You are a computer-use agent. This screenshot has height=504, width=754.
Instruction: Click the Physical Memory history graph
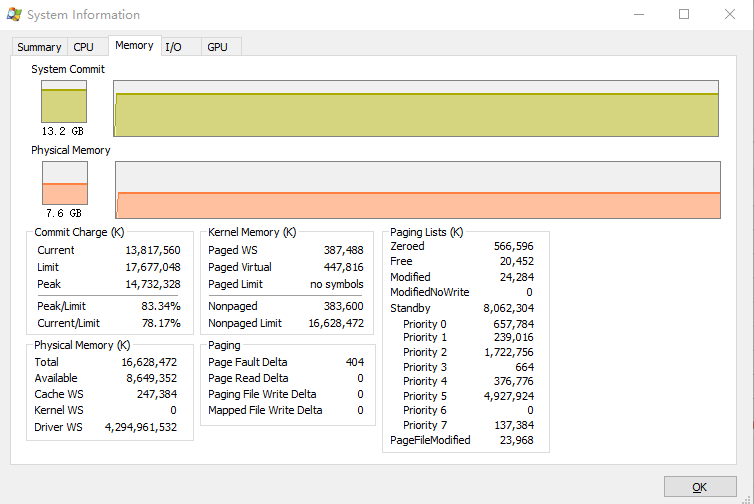click(417, 190)
